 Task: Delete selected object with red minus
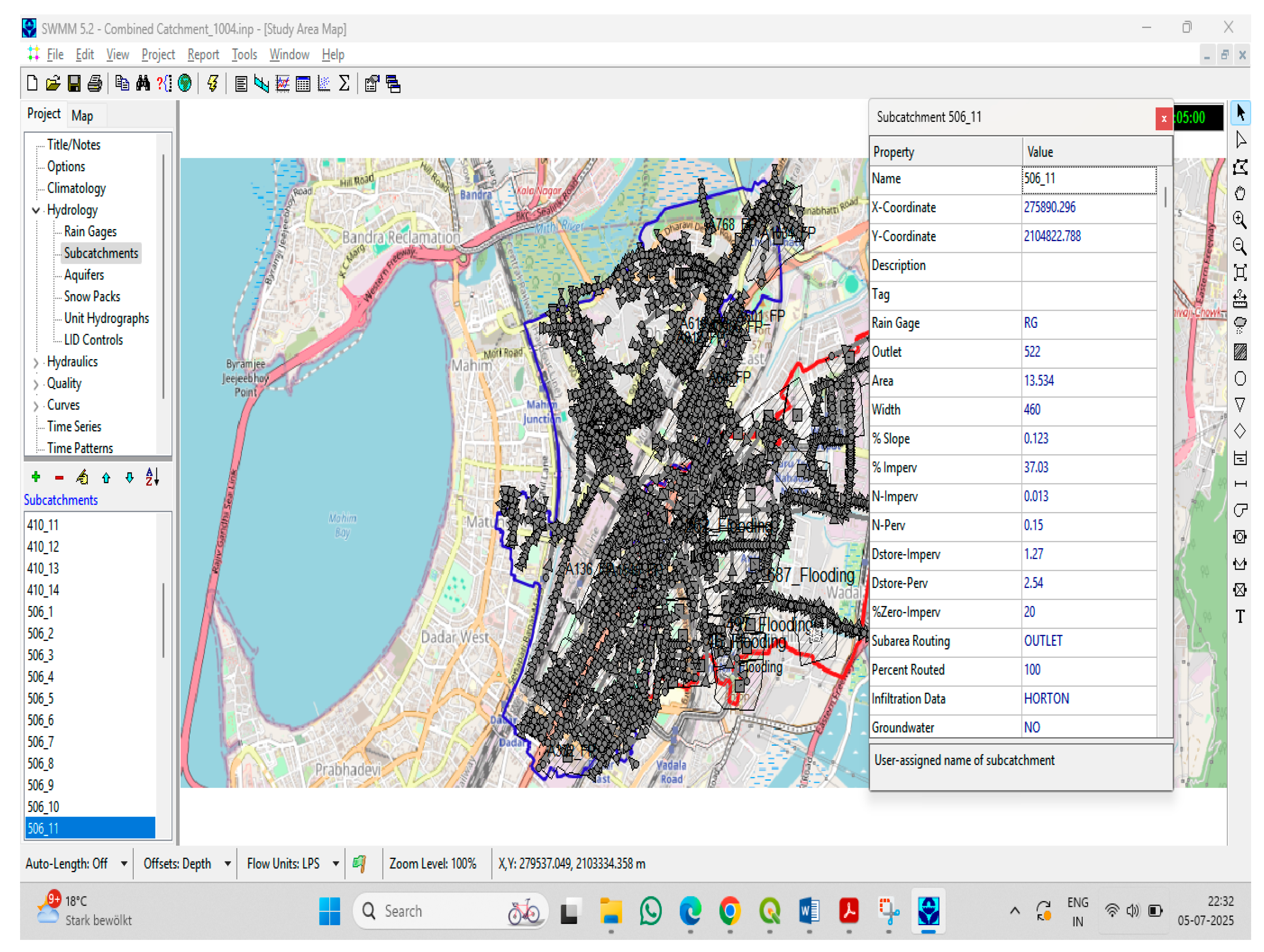pos(59,477)
